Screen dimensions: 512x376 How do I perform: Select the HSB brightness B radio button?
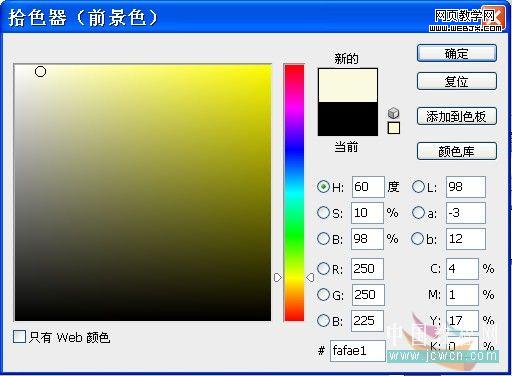[x=323, y=239]
